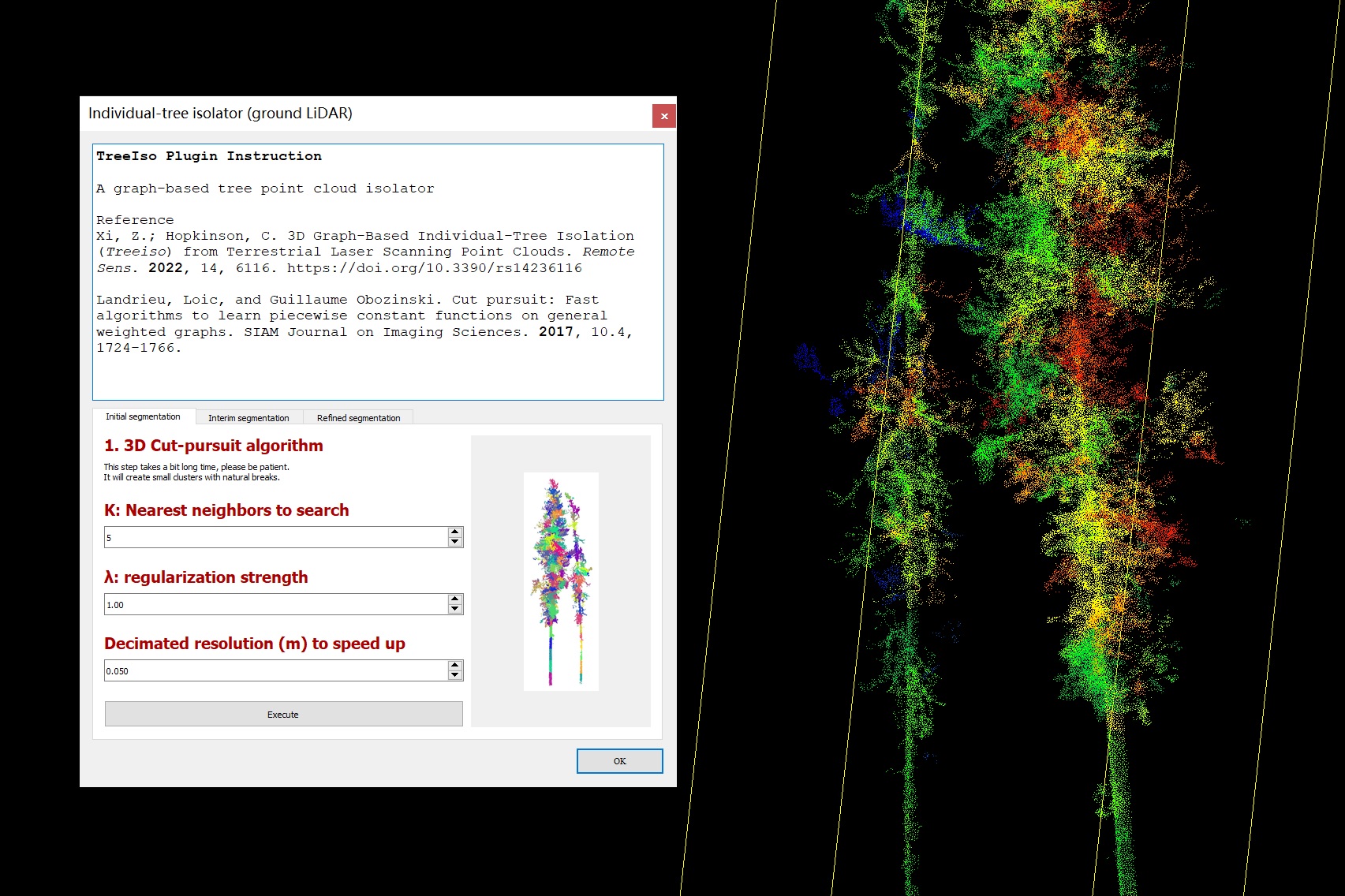
Task: Click the segmented tree preview image
Action: tap(561, 581)
